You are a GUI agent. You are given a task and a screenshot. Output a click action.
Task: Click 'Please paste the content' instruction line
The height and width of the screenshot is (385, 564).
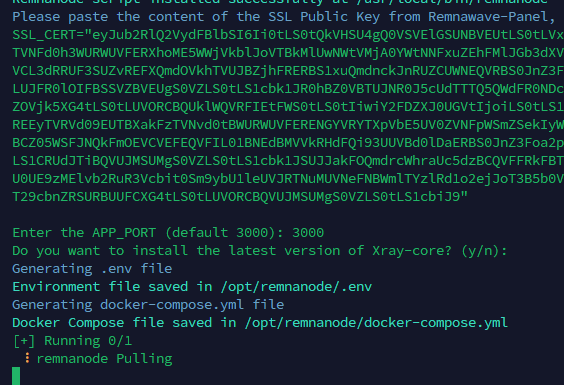tap(284, 17)
